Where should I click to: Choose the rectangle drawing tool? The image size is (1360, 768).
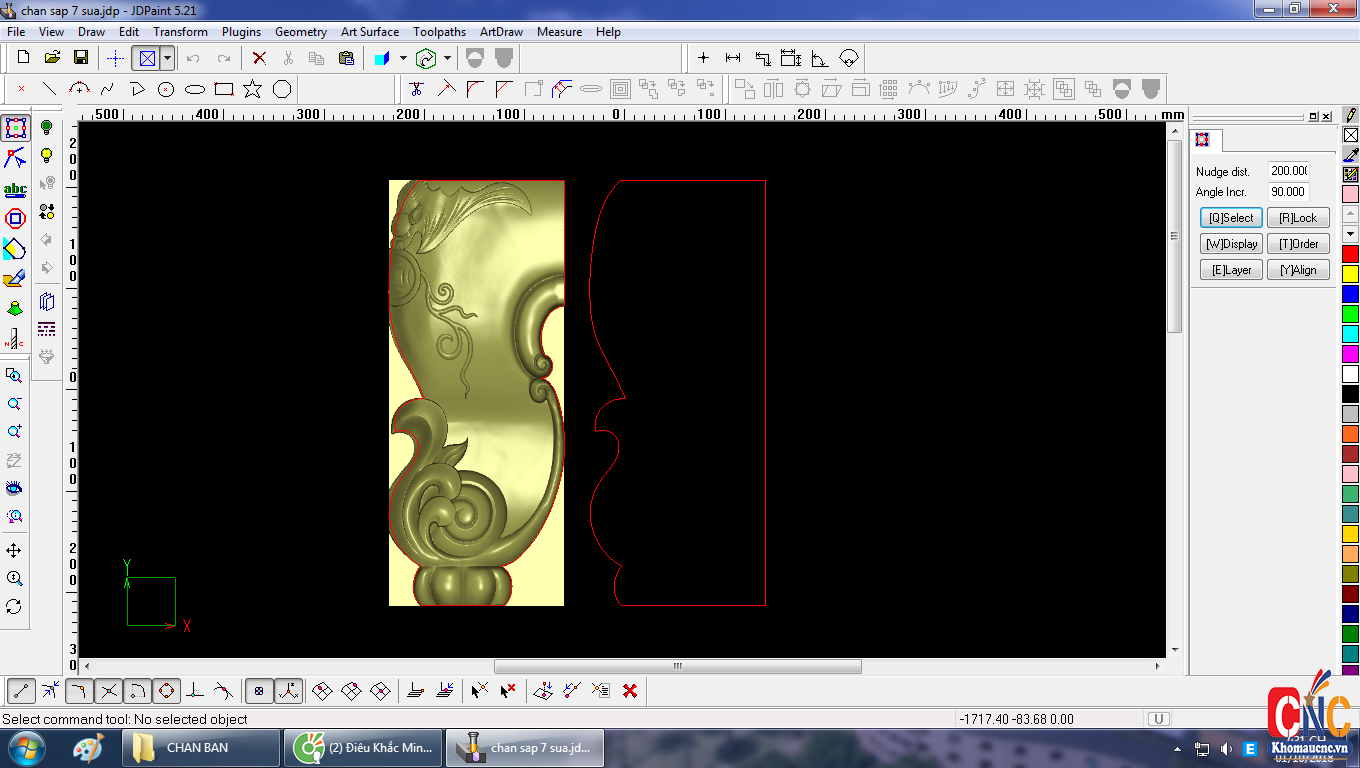[x=224, y=89]
